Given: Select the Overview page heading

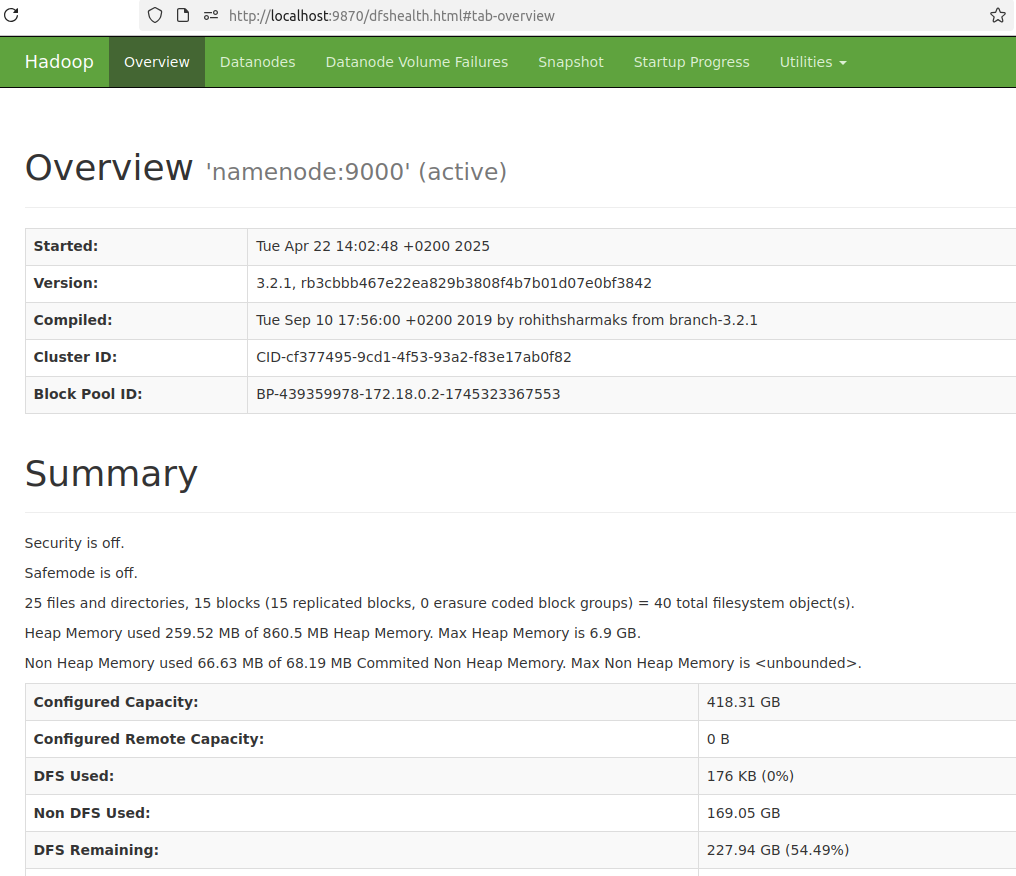Looking at the screenshot, I should tap(109, 168).
